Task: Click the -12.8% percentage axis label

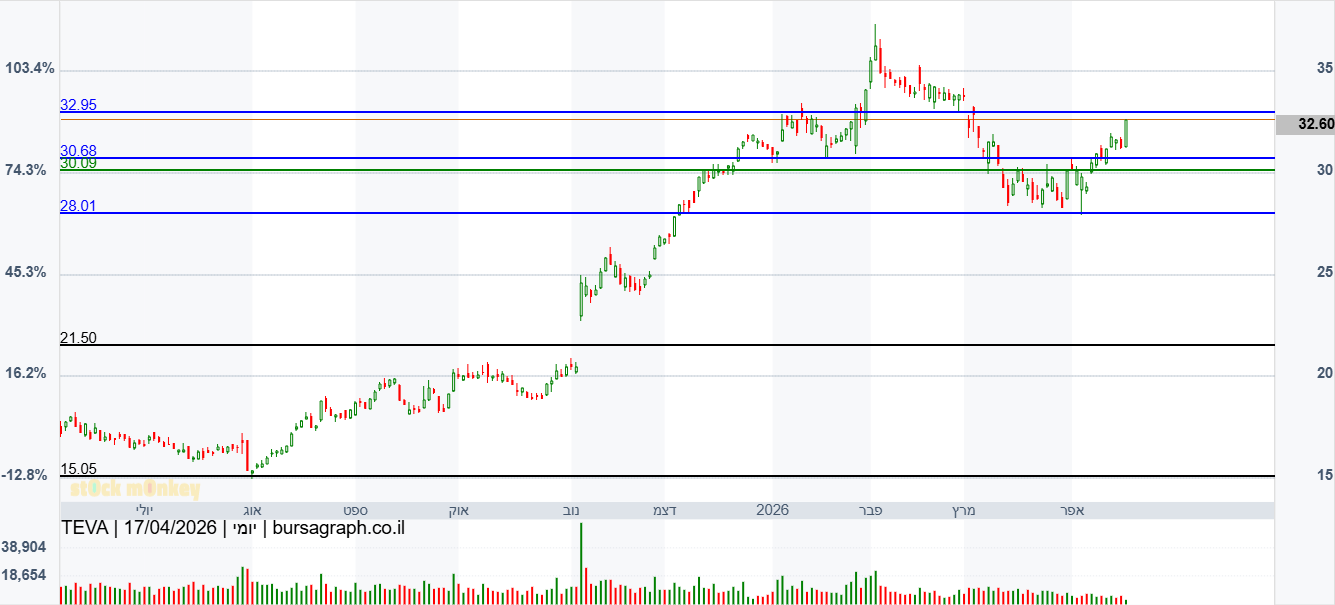Action: [x=25, y=475]
